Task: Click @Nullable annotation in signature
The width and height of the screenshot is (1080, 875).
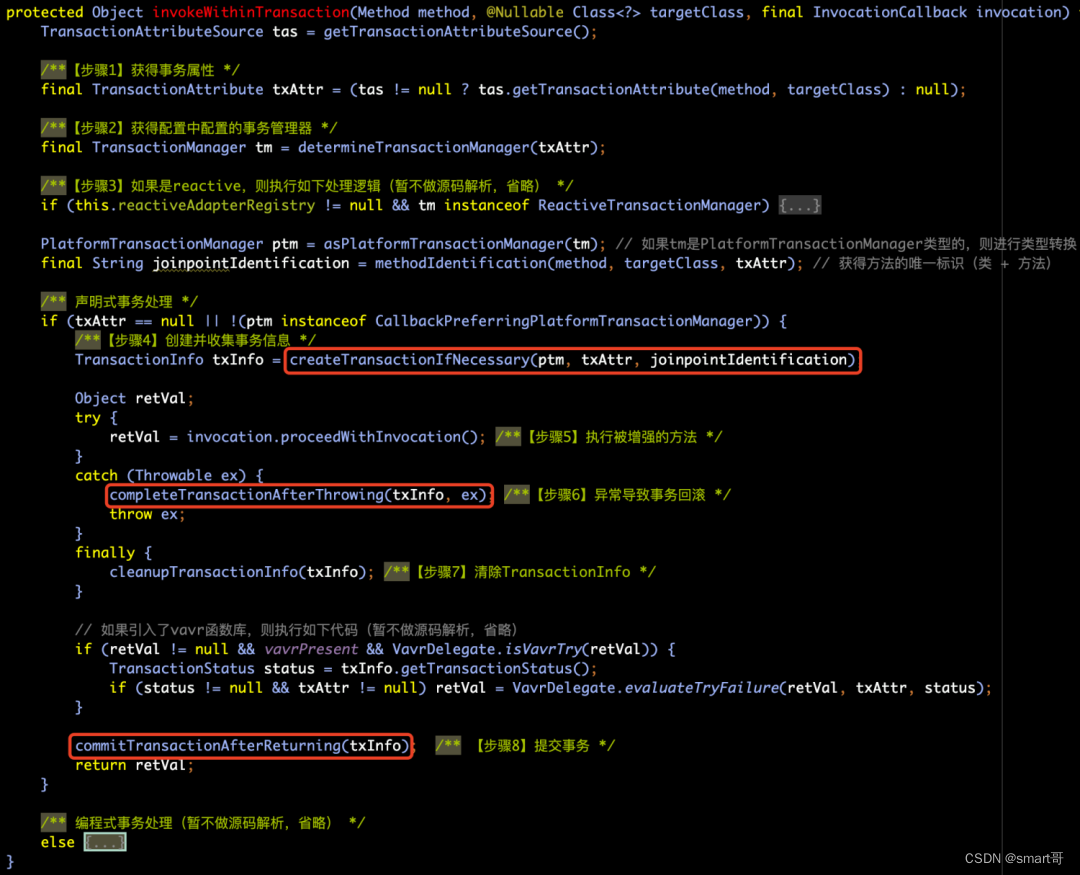Action: click(x=524, y=12)
